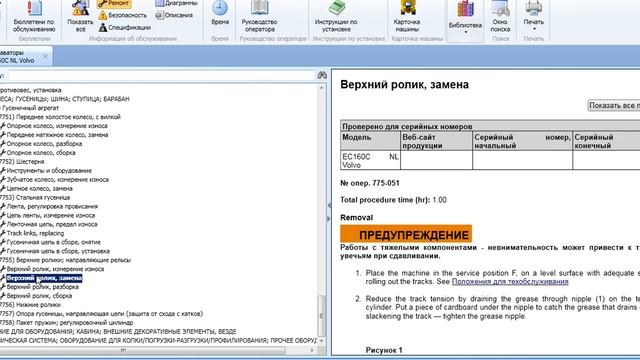The width and height of the screenshot is (640, 360).
Task: Select ОБОРУДОВАНИЕ ДЛЯ КОПКИ/ПОГРУЗКИ-РАЗГРУЗКИ category row
Action: 158,340
